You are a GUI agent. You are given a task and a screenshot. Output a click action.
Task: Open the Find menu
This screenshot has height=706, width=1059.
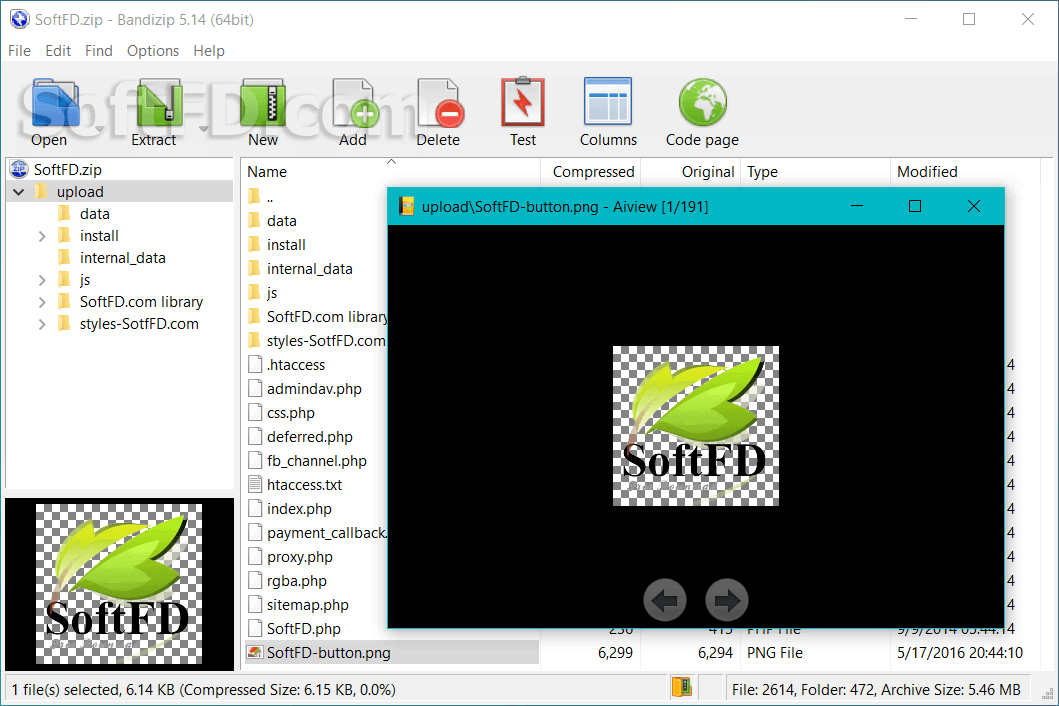point(99,51)
